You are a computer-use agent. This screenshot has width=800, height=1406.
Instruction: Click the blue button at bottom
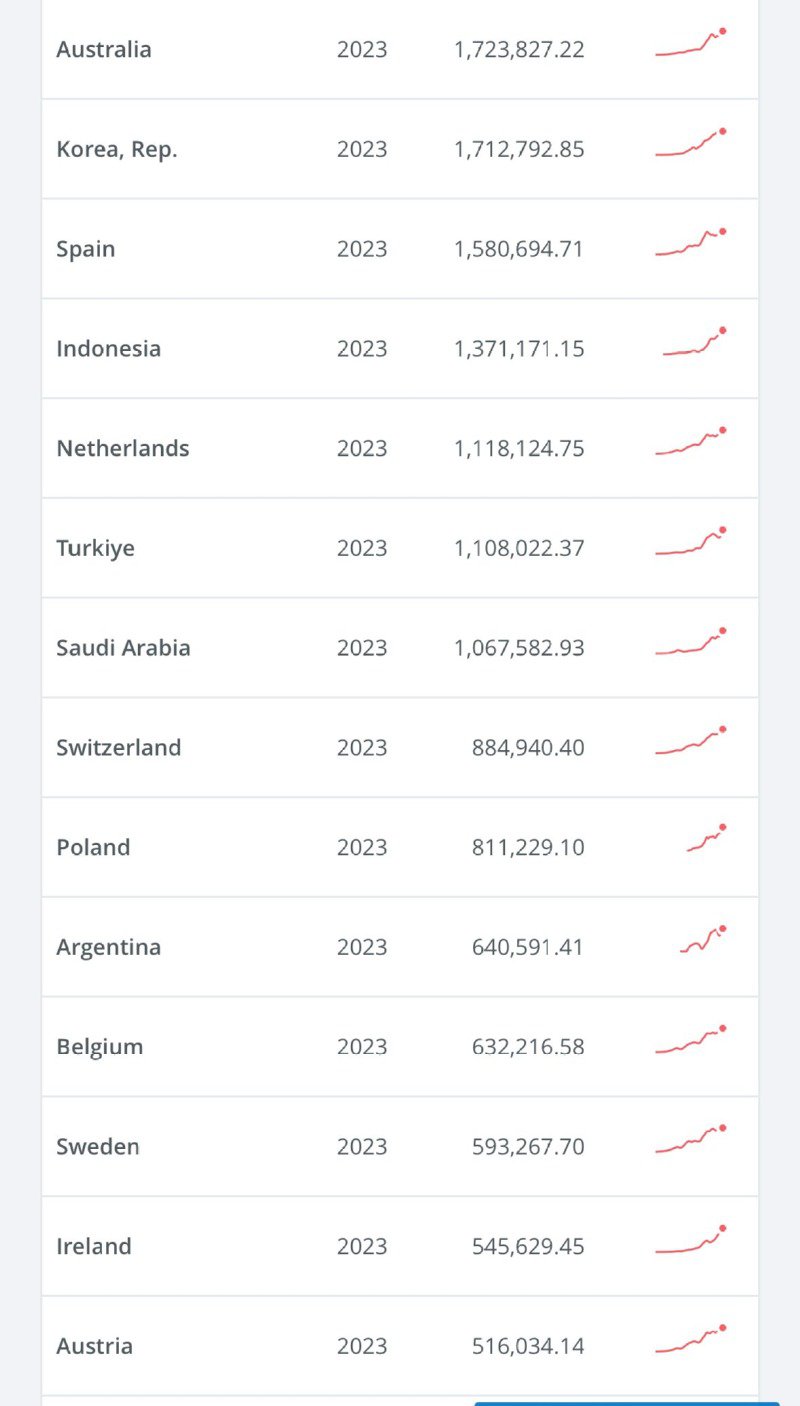[x=626, y=1403]
